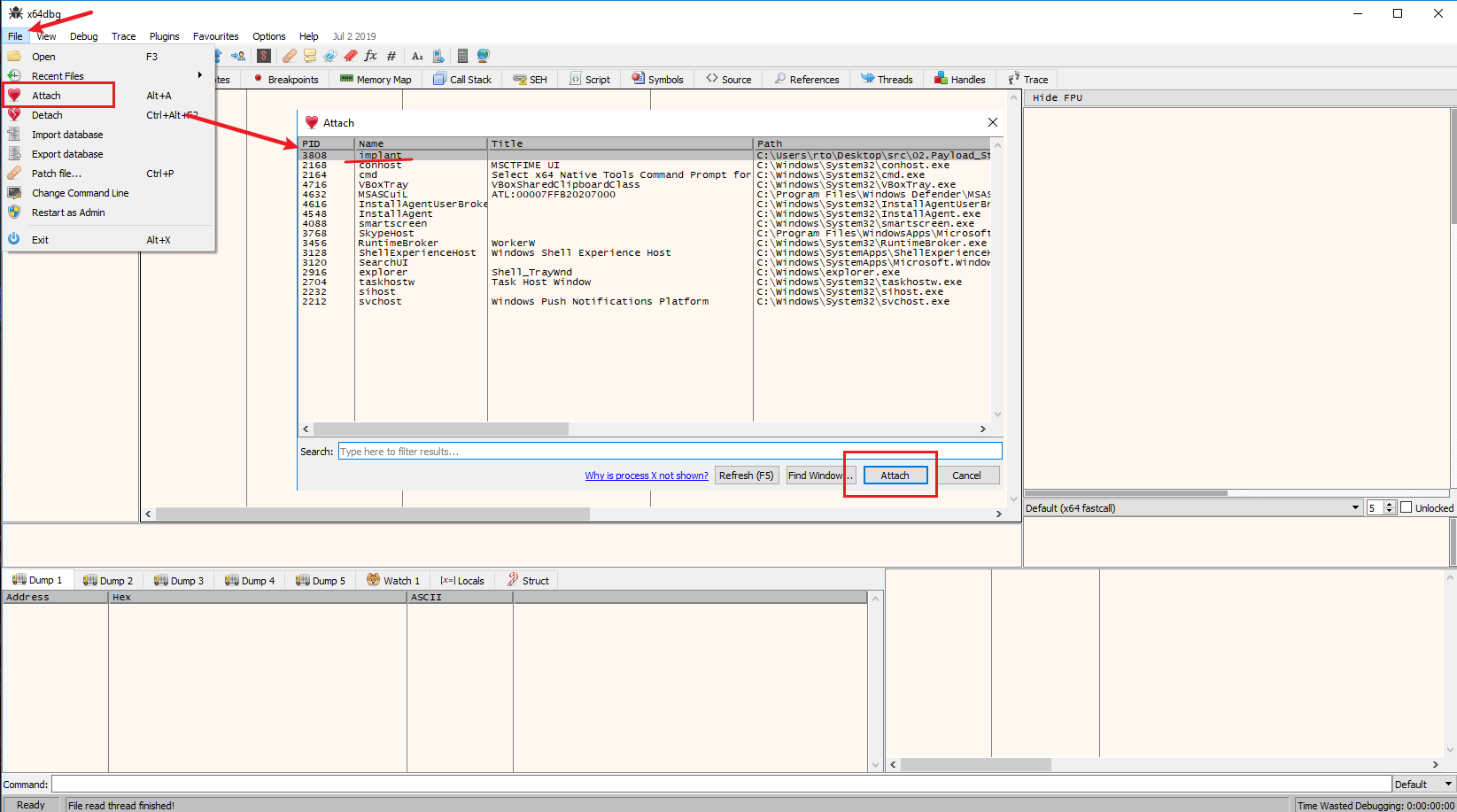Viewport: 1457px width, 812px height.
Task: Select the Dump 2 tab
Action: click(108, 581)
